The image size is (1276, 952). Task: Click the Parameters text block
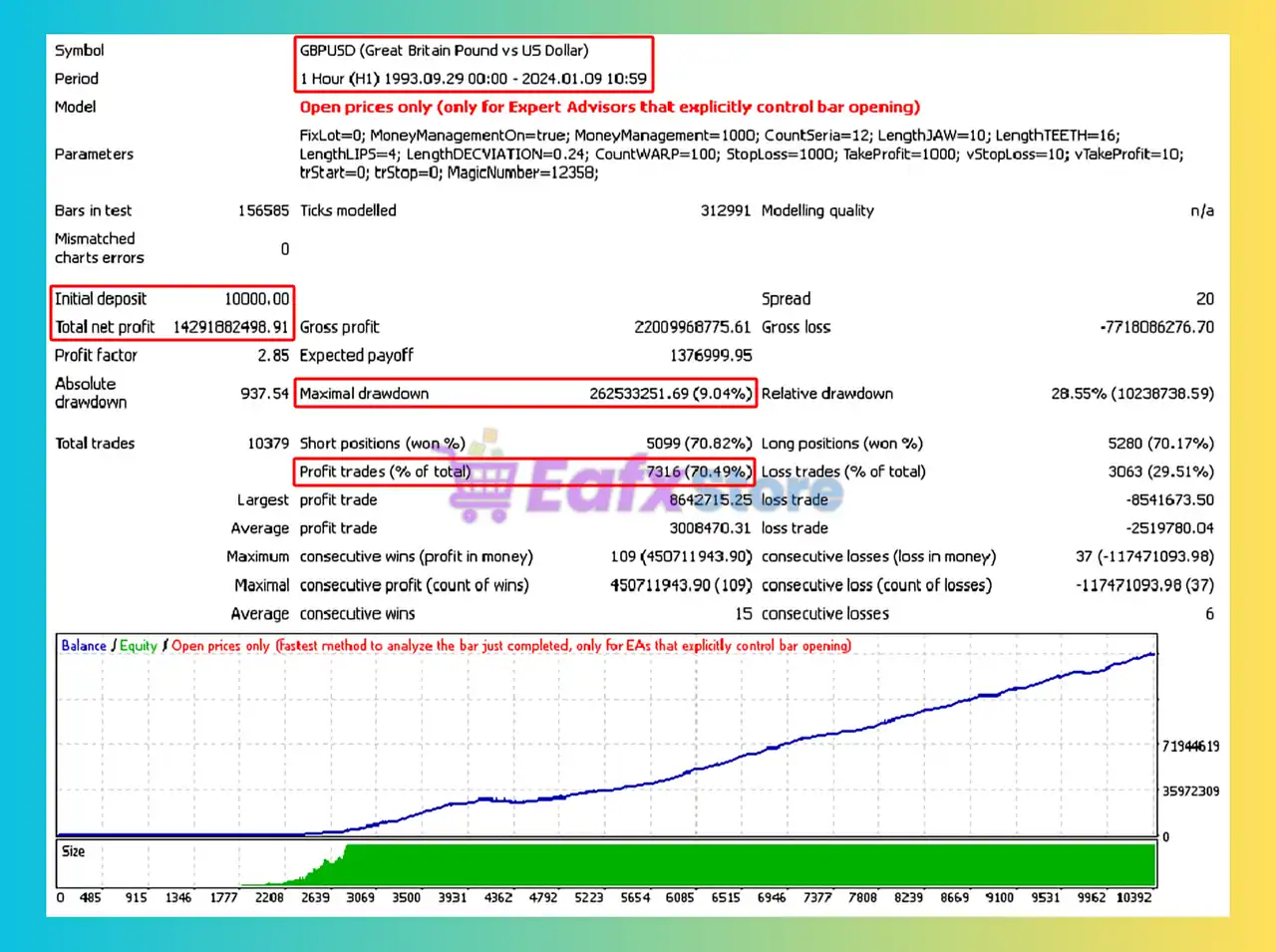point(741,155)
